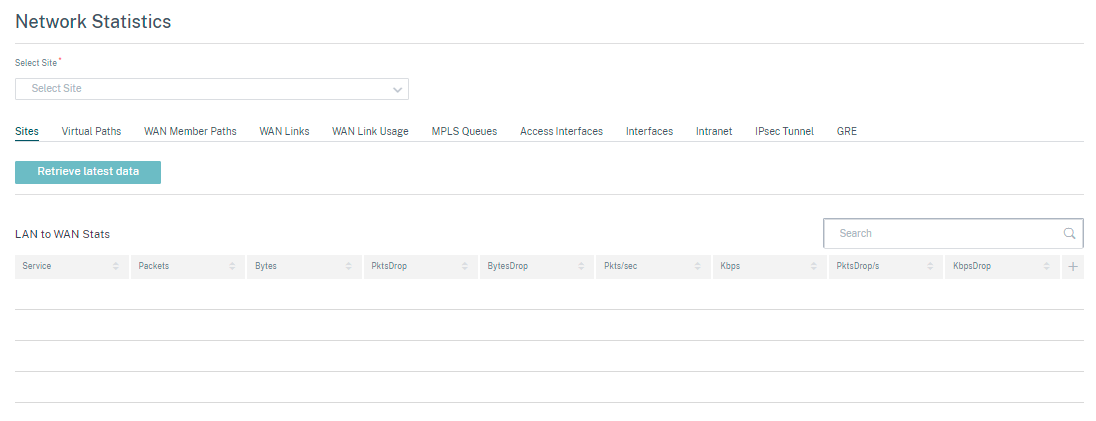
Task: Switch to the Sites tab
Action: (27, 131)
